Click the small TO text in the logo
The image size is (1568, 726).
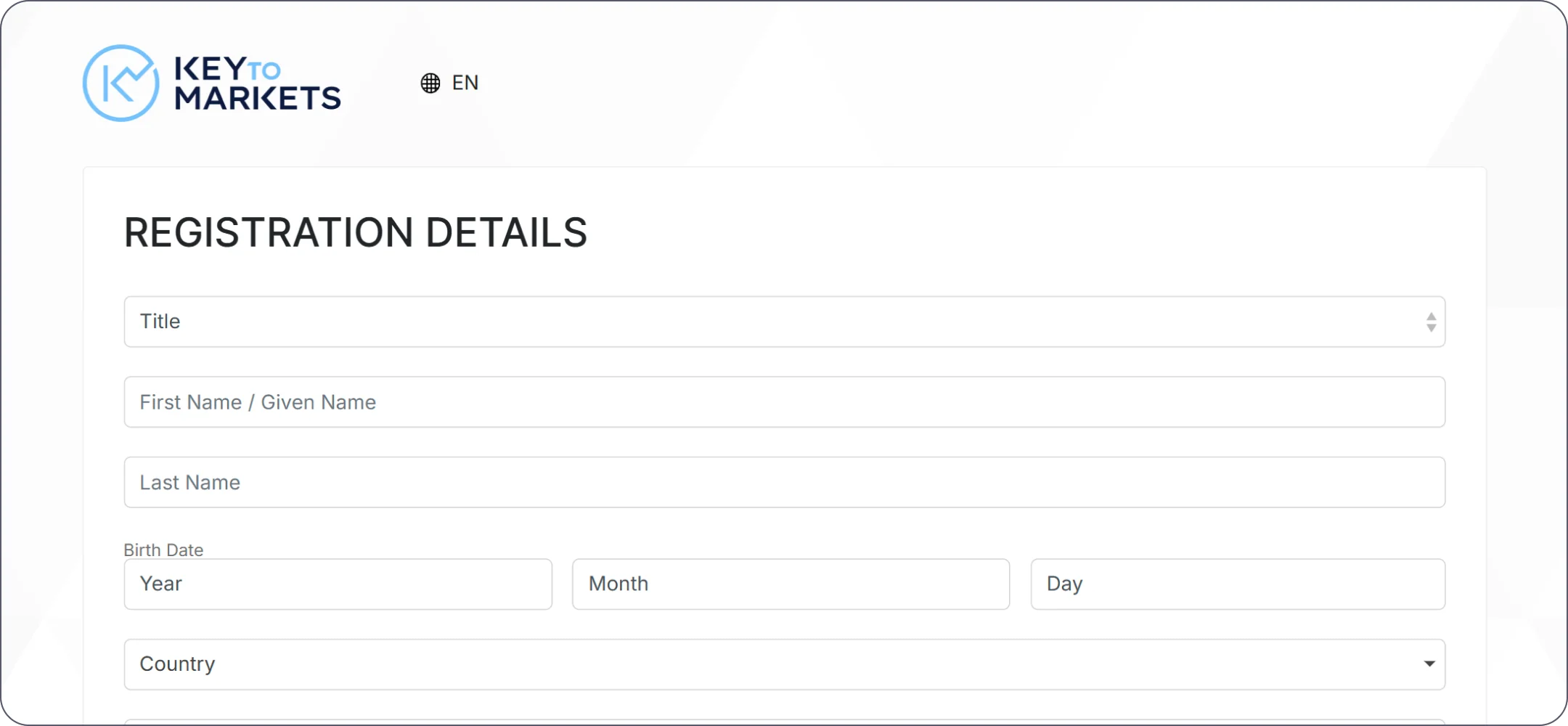tap(264, 71)
